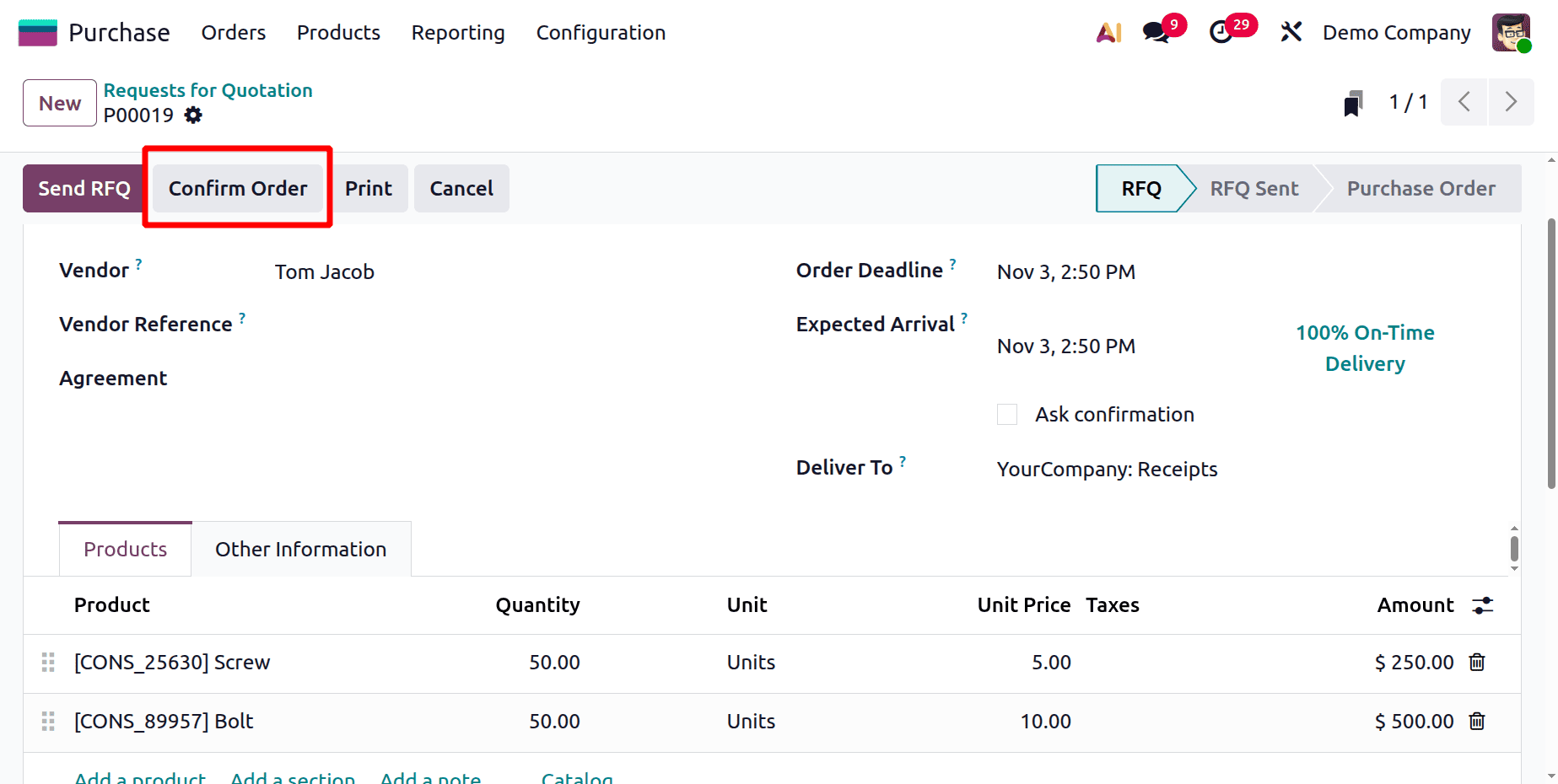
Task: Open the messages bubble with 9 notifications
Action: tap(1155, 32)
